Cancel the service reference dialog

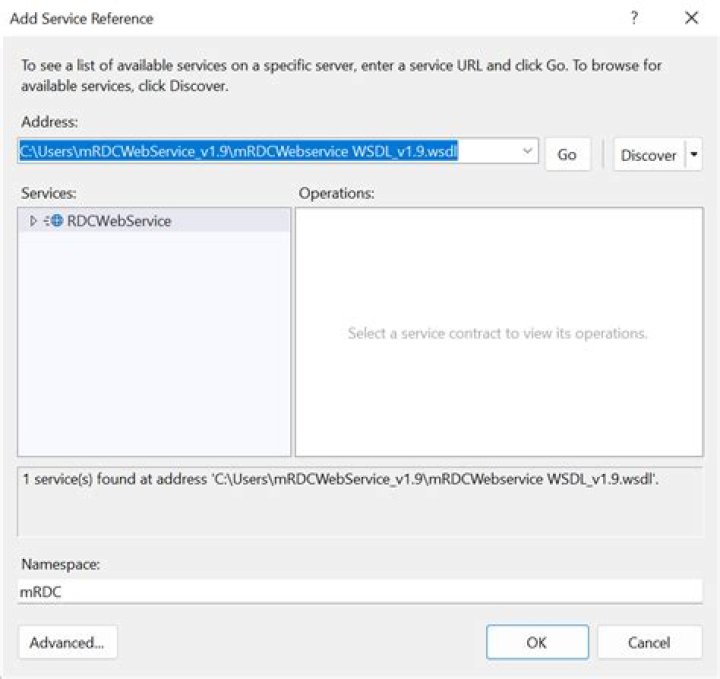coord(649,642)
